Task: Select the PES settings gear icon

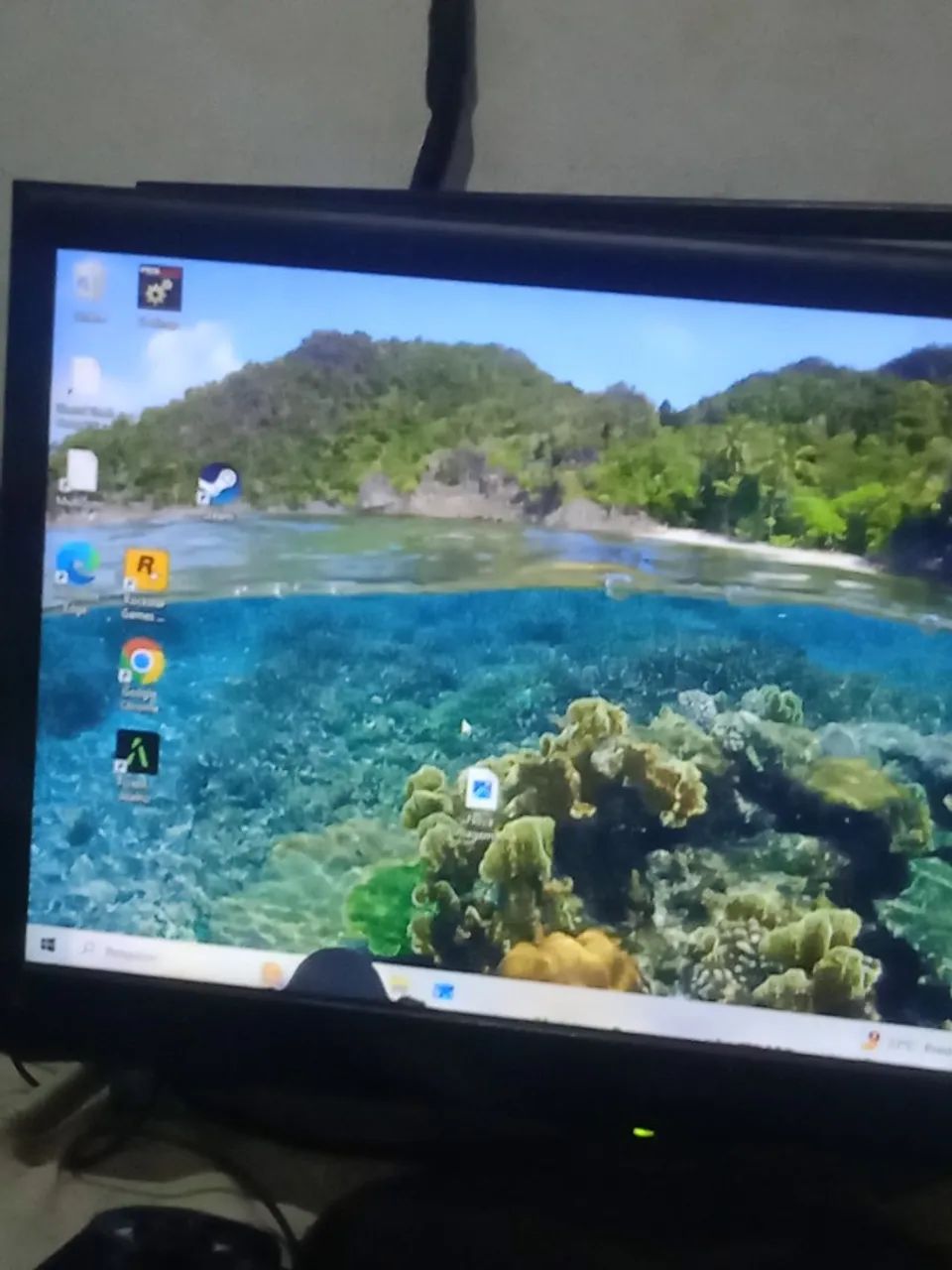Action: click(159, 289)
